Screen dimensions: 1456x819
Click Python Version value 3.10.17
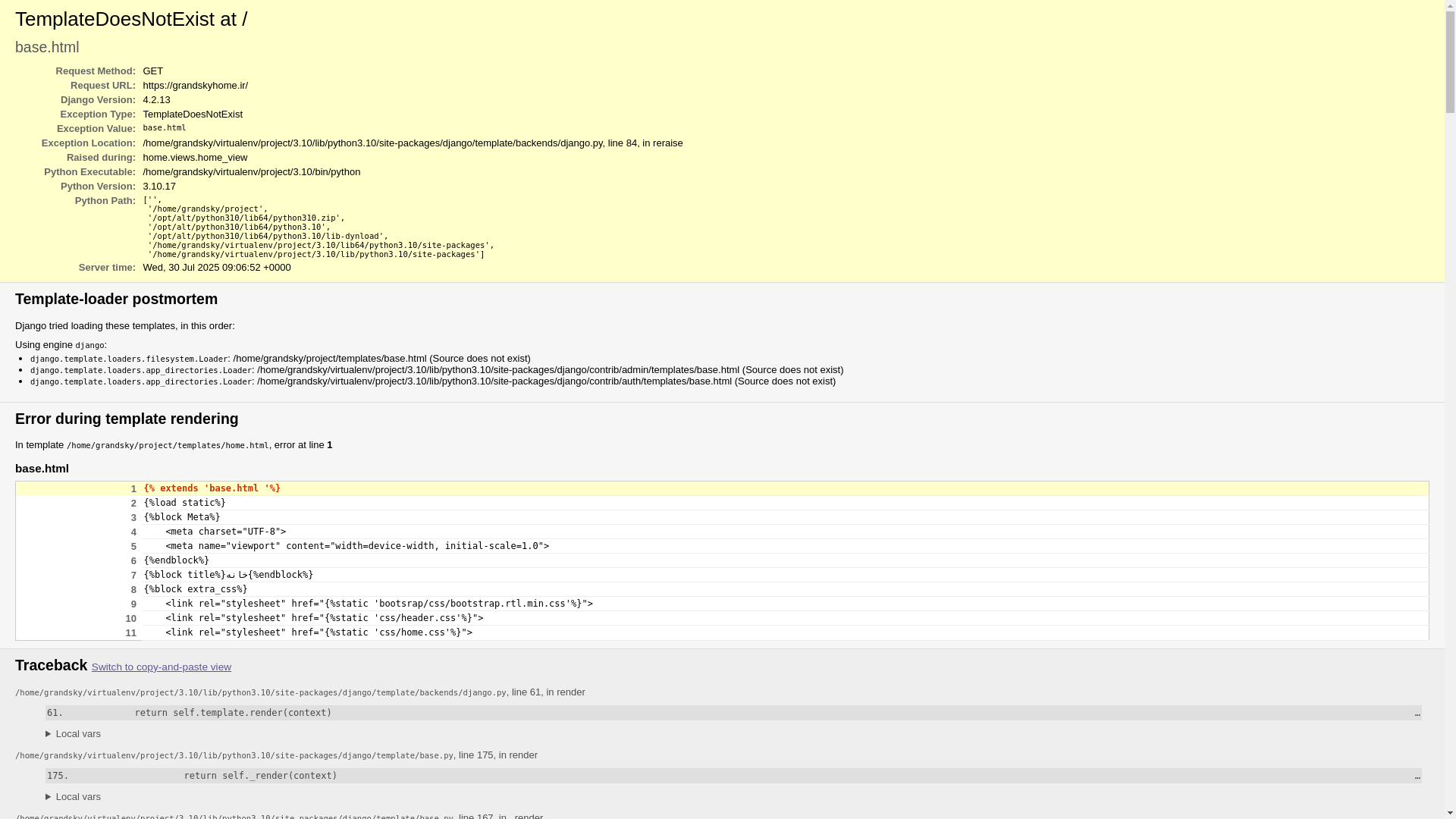pyautogui.click(x=159, y=187)
